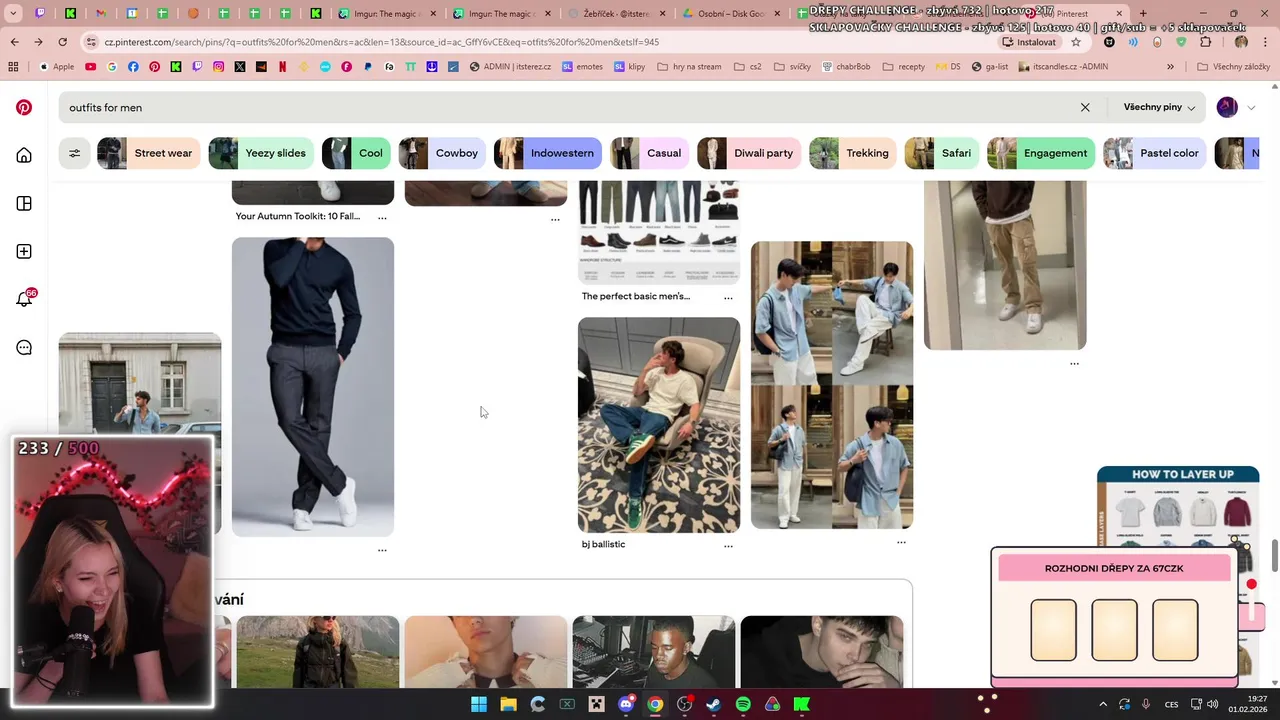
Task: Select the Cowboy filter chip
Action: pos(442,153)
